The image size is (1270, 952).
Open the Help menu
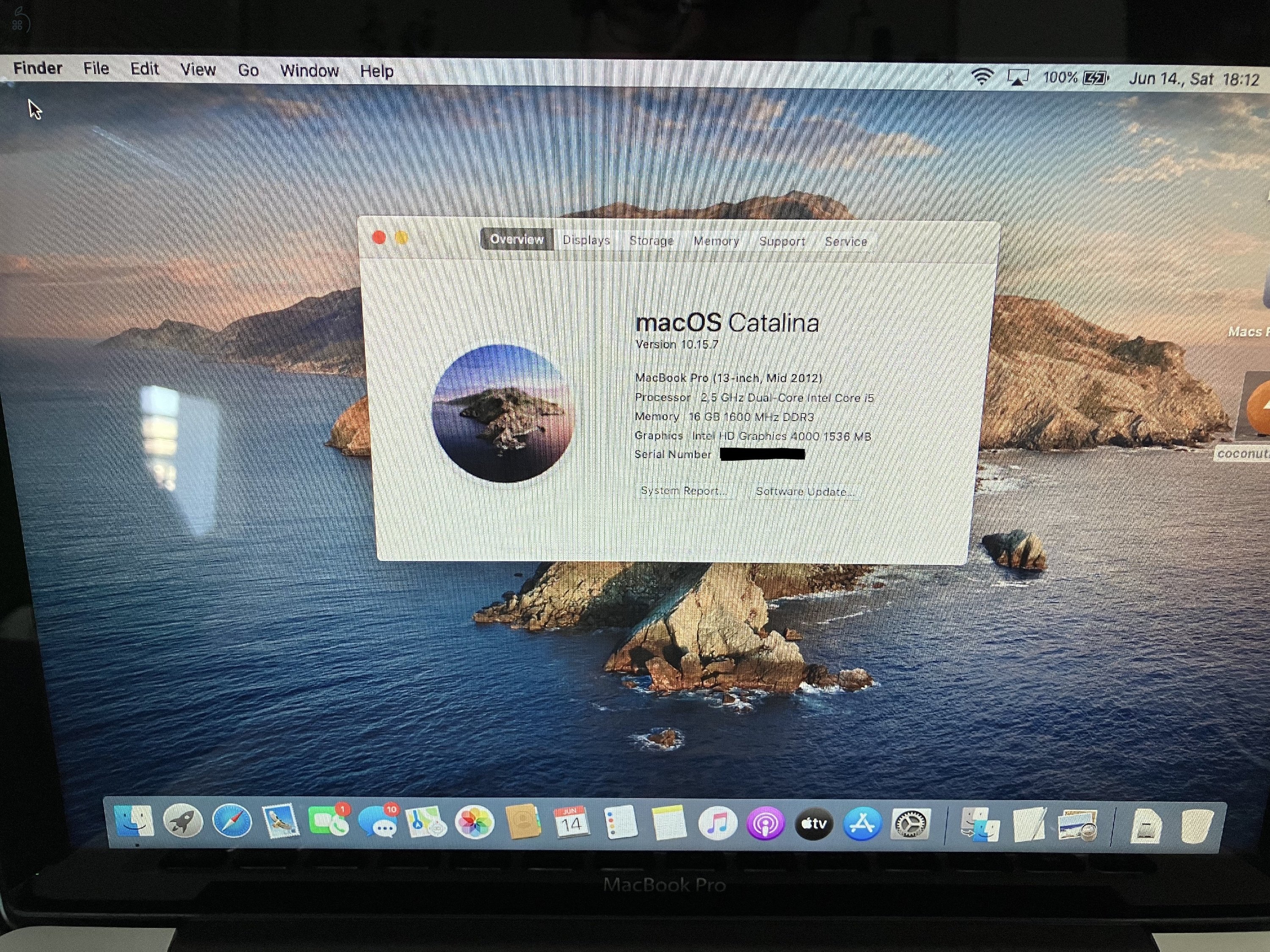(377, 71)
